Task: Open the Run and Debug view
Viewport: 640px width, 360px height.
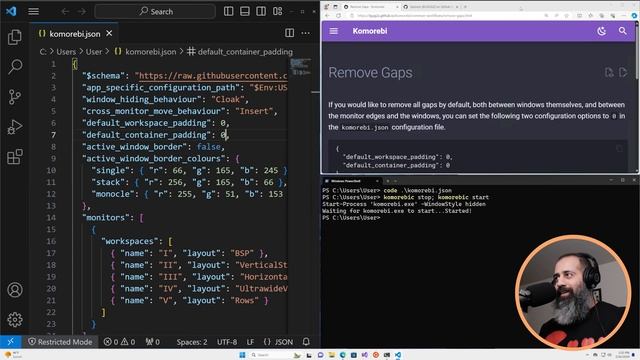Action: 15,127
